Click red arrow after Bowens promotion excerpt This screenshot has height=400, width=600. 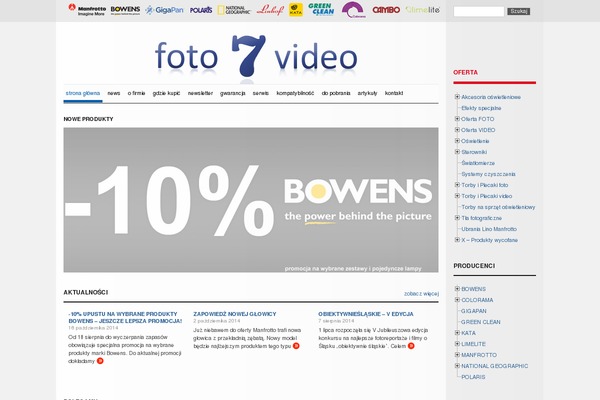(x=100, y=361)
